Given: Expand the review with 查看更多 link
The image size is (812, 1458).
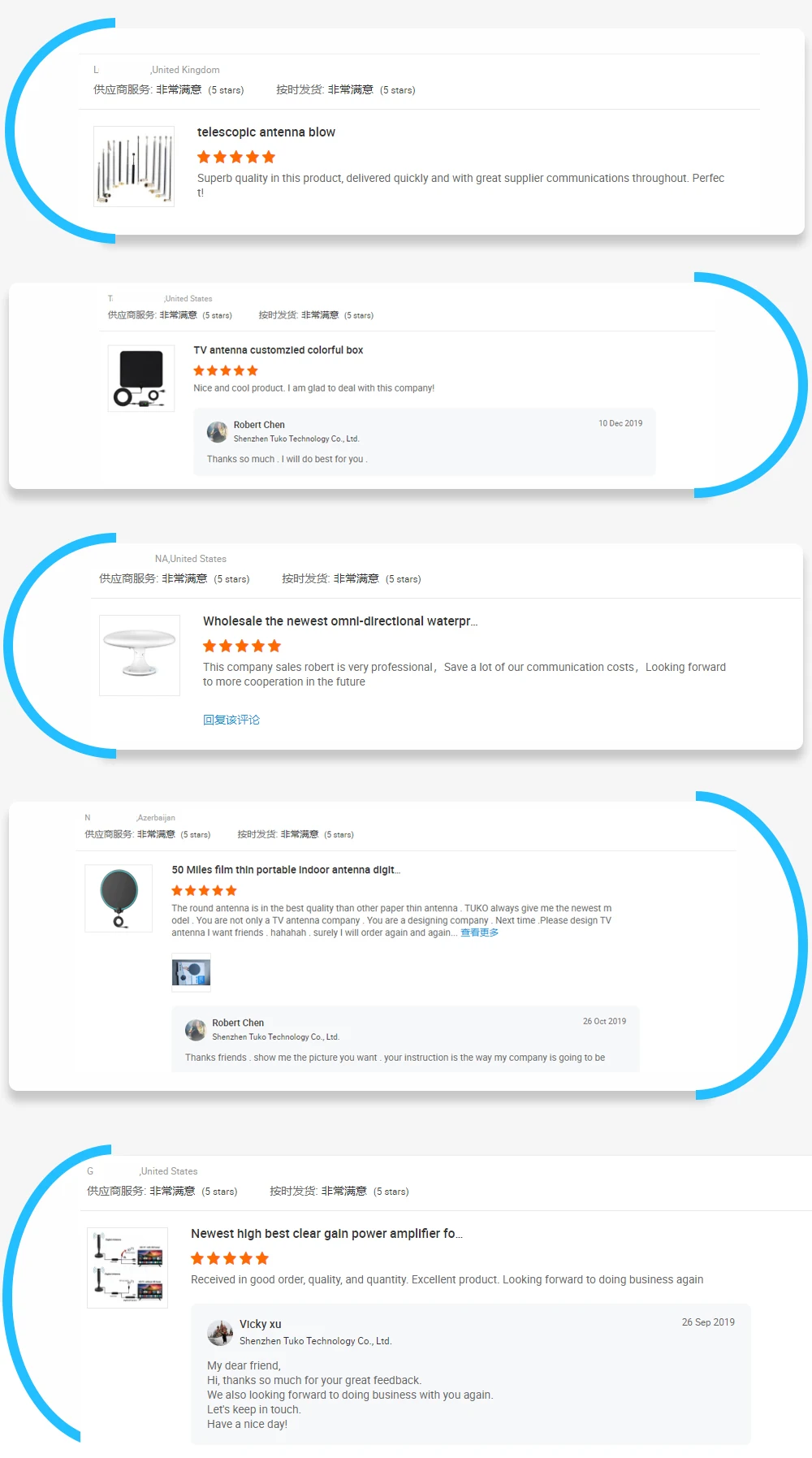Looking at the screenshot, I should pos(480,932).
